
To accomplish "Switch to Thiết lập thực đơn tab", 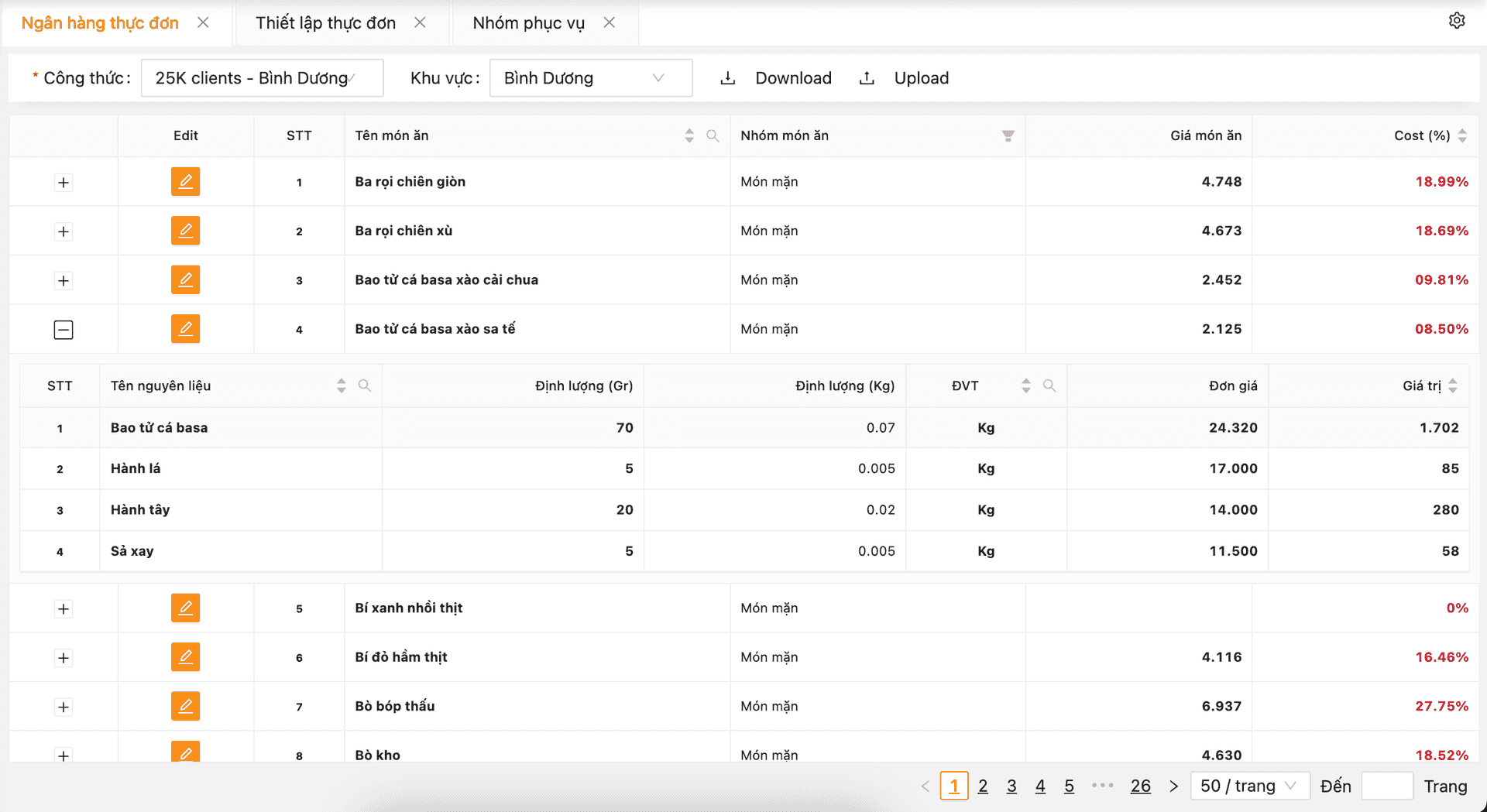I will (325, 23).
